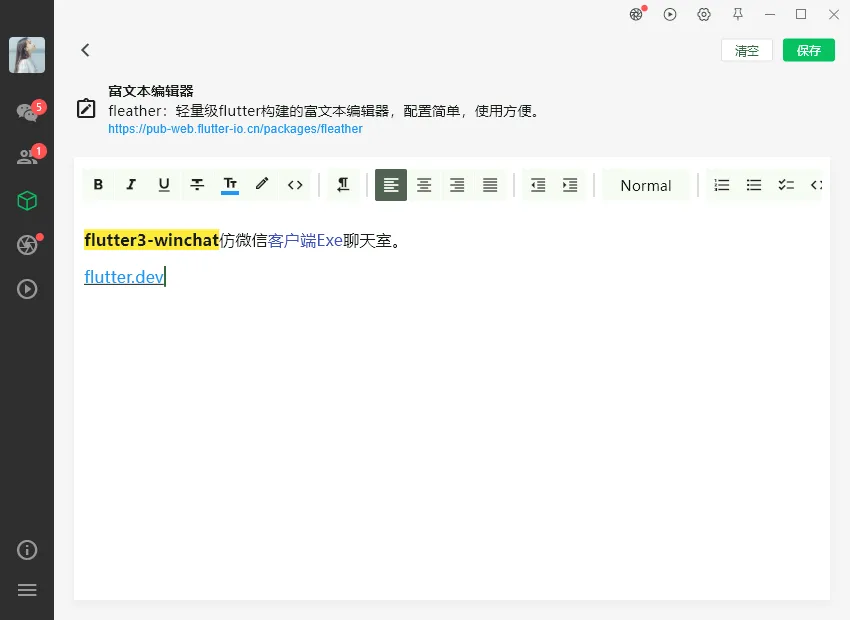Toggle inline code formatting
Screen dimensions: 850x620
point(295,185)
